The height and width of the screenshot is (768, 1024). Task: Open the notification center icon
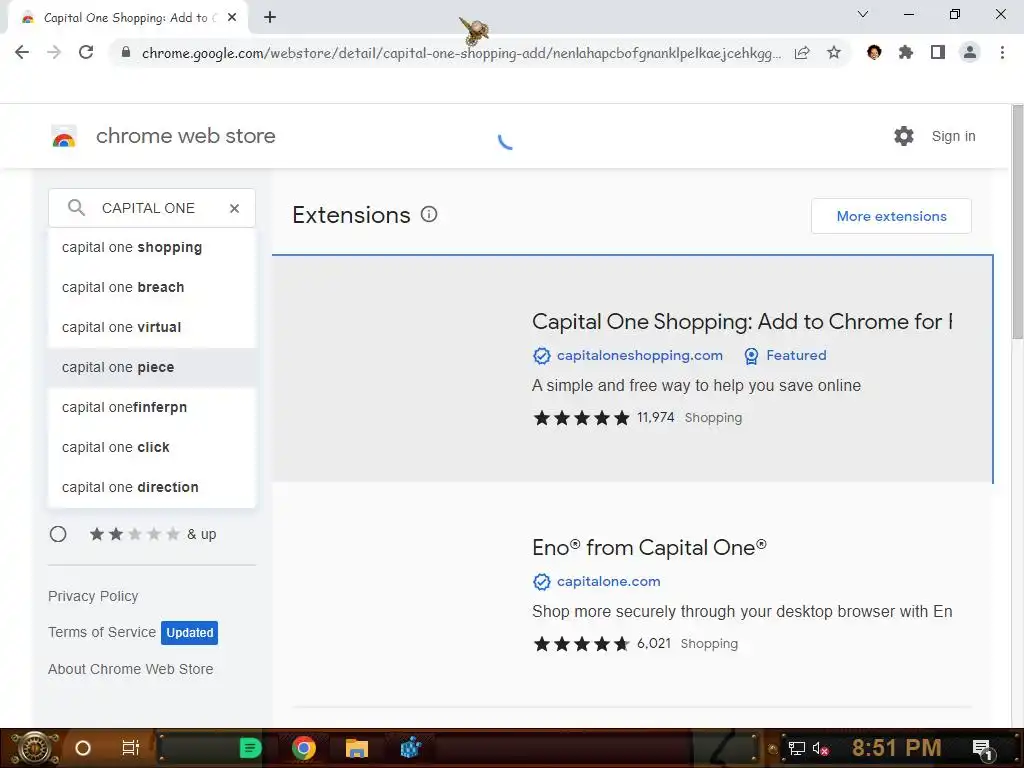[982, 748]
